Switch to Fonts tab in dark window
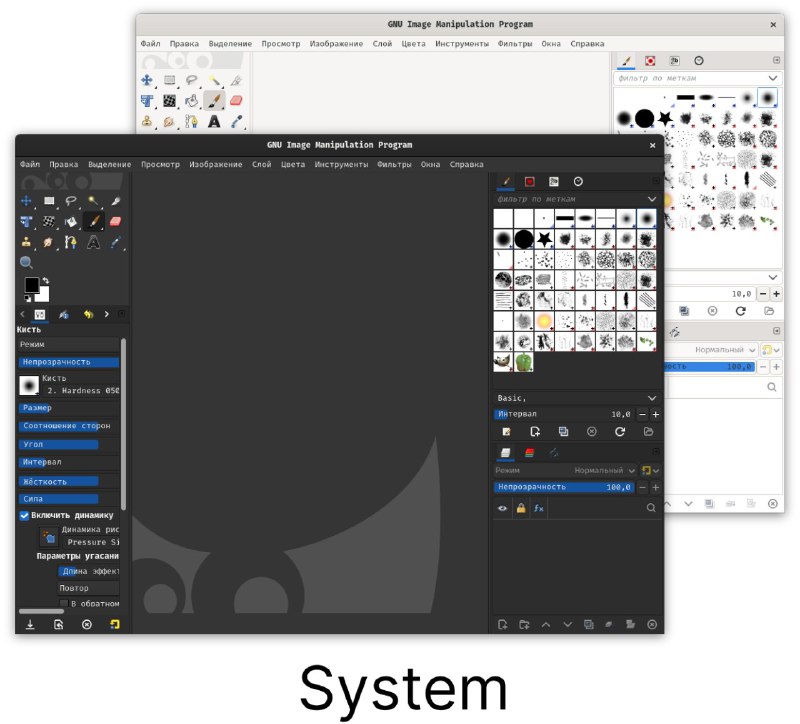Image resolution: width=800 pixels, height=724 pixels. pos(554,182)
